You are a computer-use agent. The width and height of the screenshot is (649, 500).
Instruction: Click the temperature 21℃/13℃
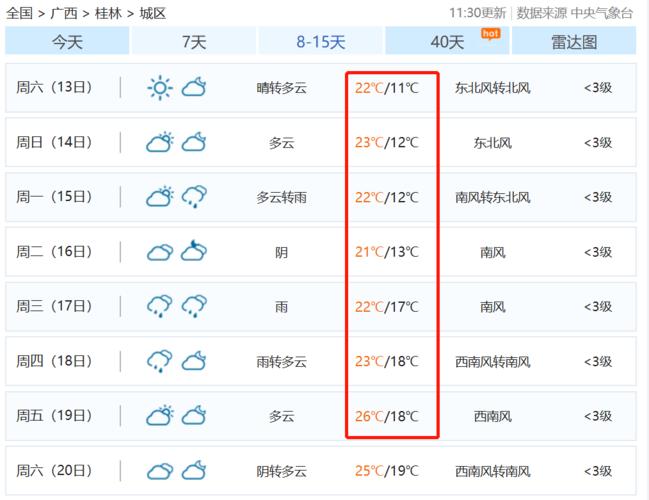pos(387,252)
